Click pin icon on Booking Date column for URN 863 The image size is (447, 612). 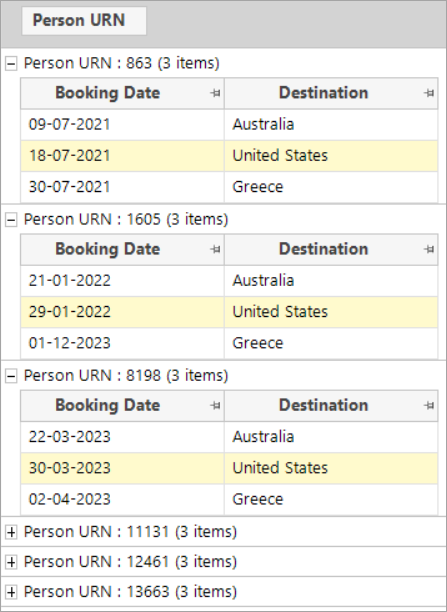tap(215, 93)
